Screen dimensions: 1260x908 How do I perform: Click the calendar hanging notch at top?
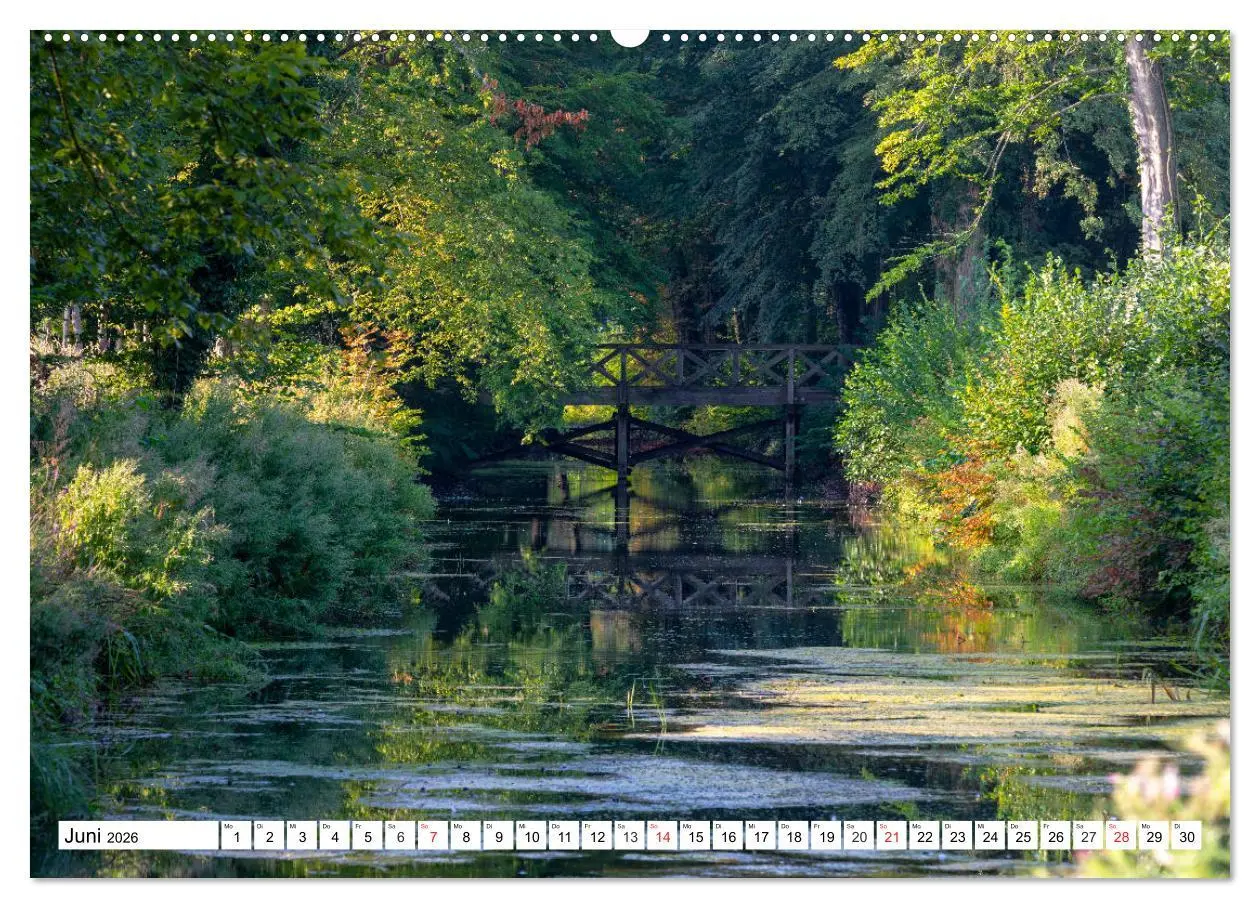pyautogui.click(x=629, y=38)
